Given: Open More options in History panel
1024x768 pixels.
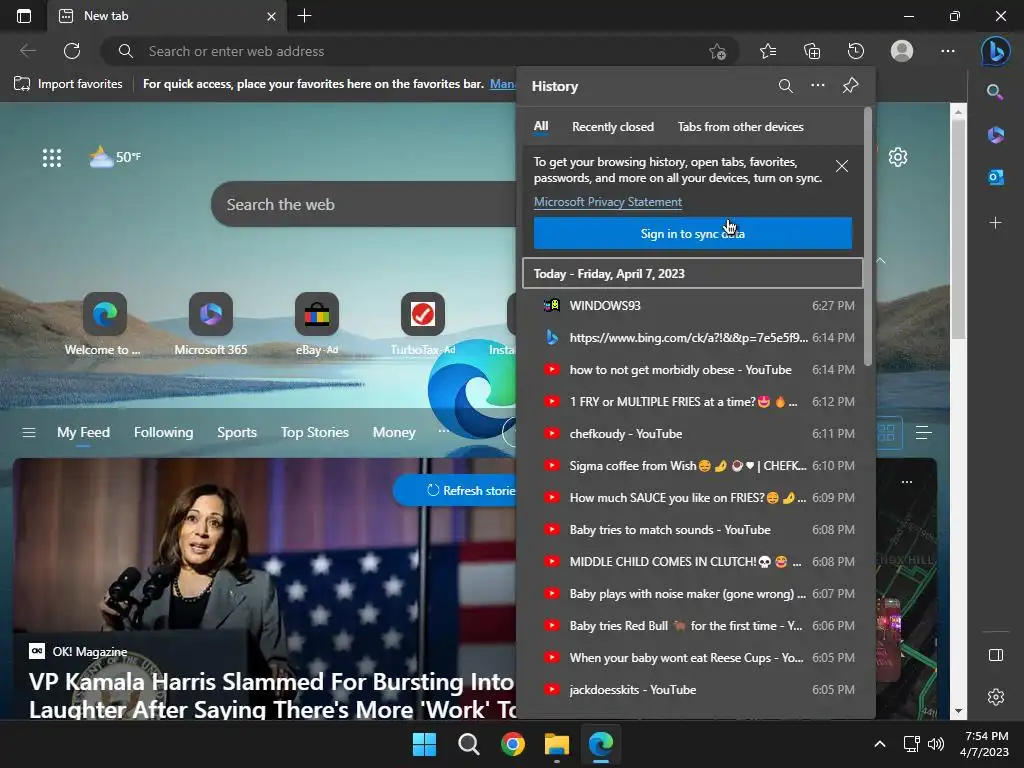Looking at the screenshot, I should pyautogui.click(x=818, y=86).
